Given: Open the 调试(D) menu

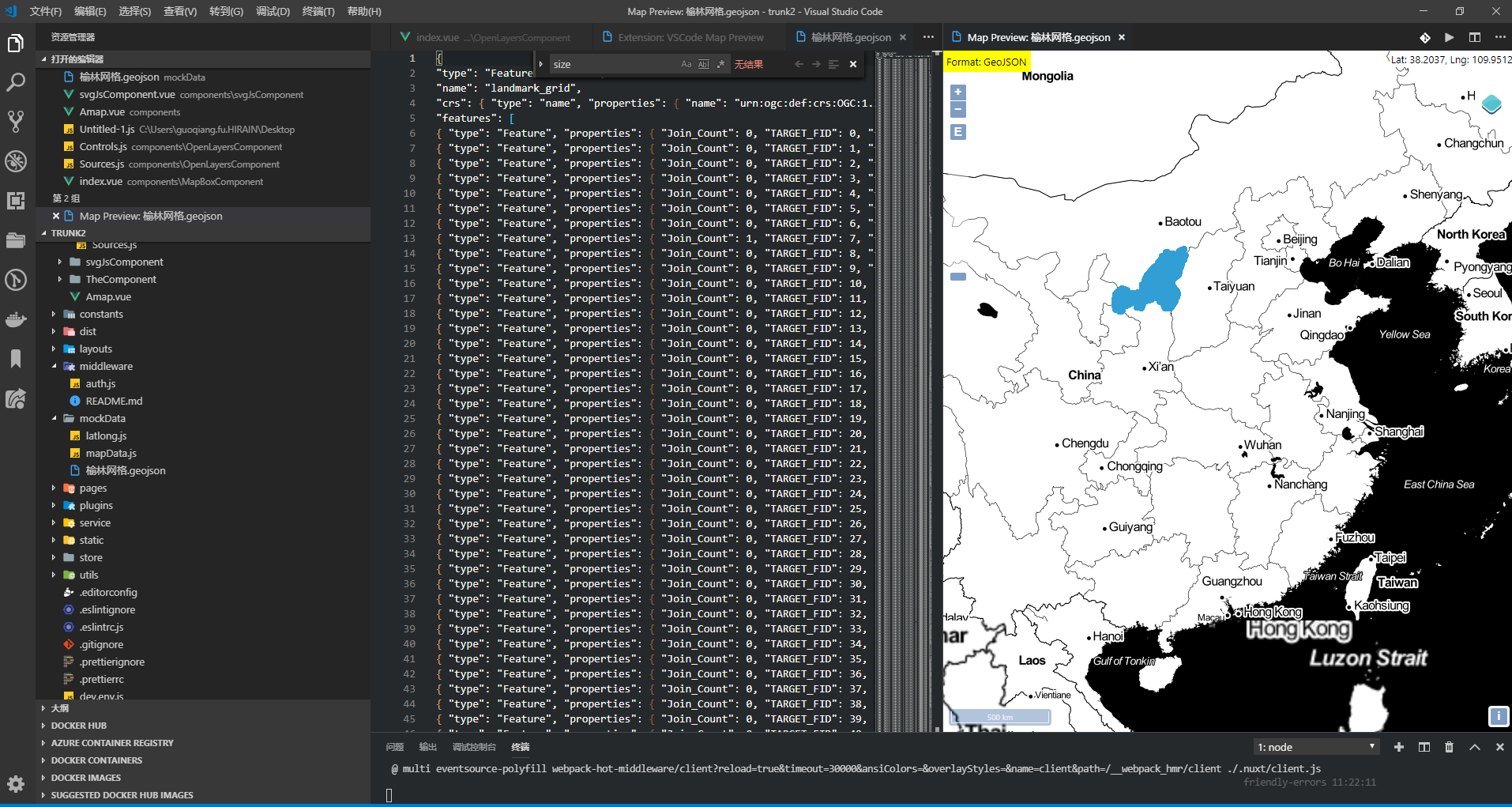Looking at the screenshot, I should coord(273,11).
